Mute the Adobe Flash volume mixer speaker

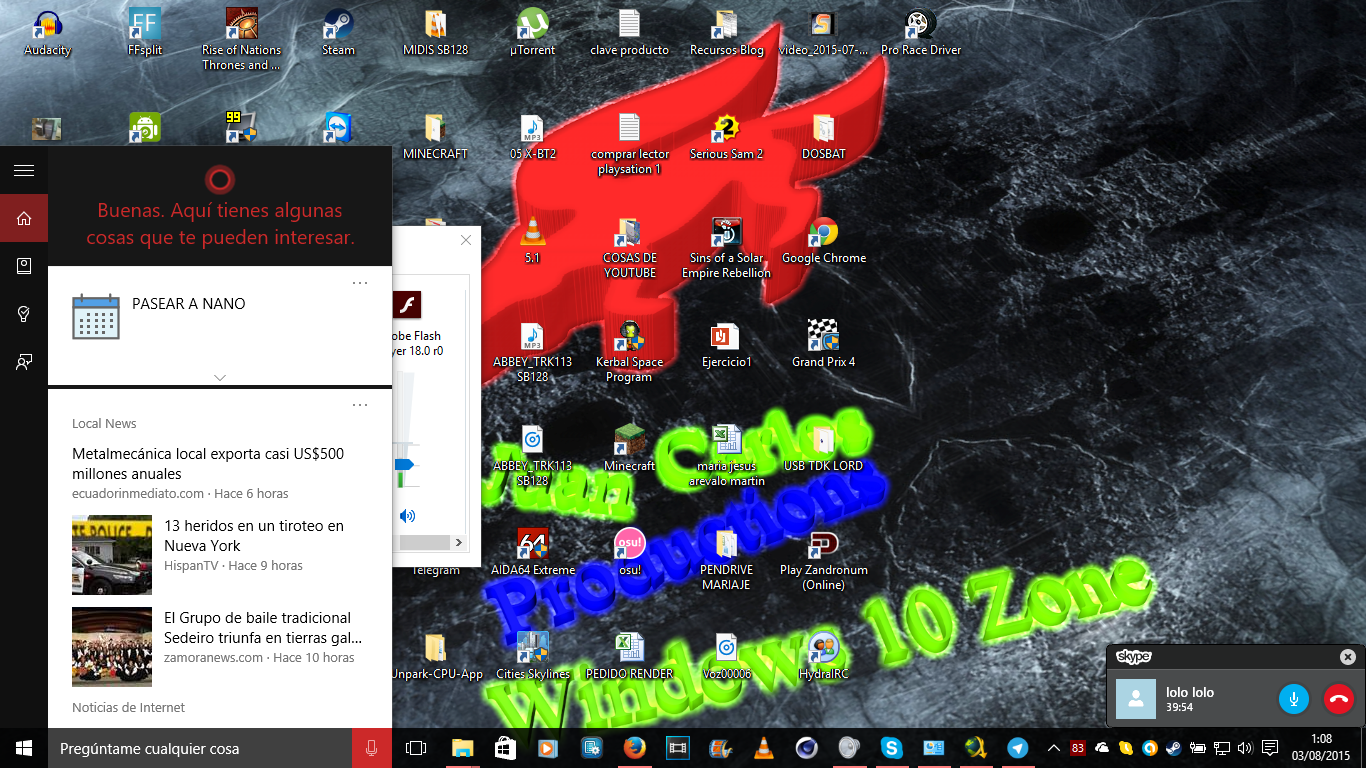(406, 516)
